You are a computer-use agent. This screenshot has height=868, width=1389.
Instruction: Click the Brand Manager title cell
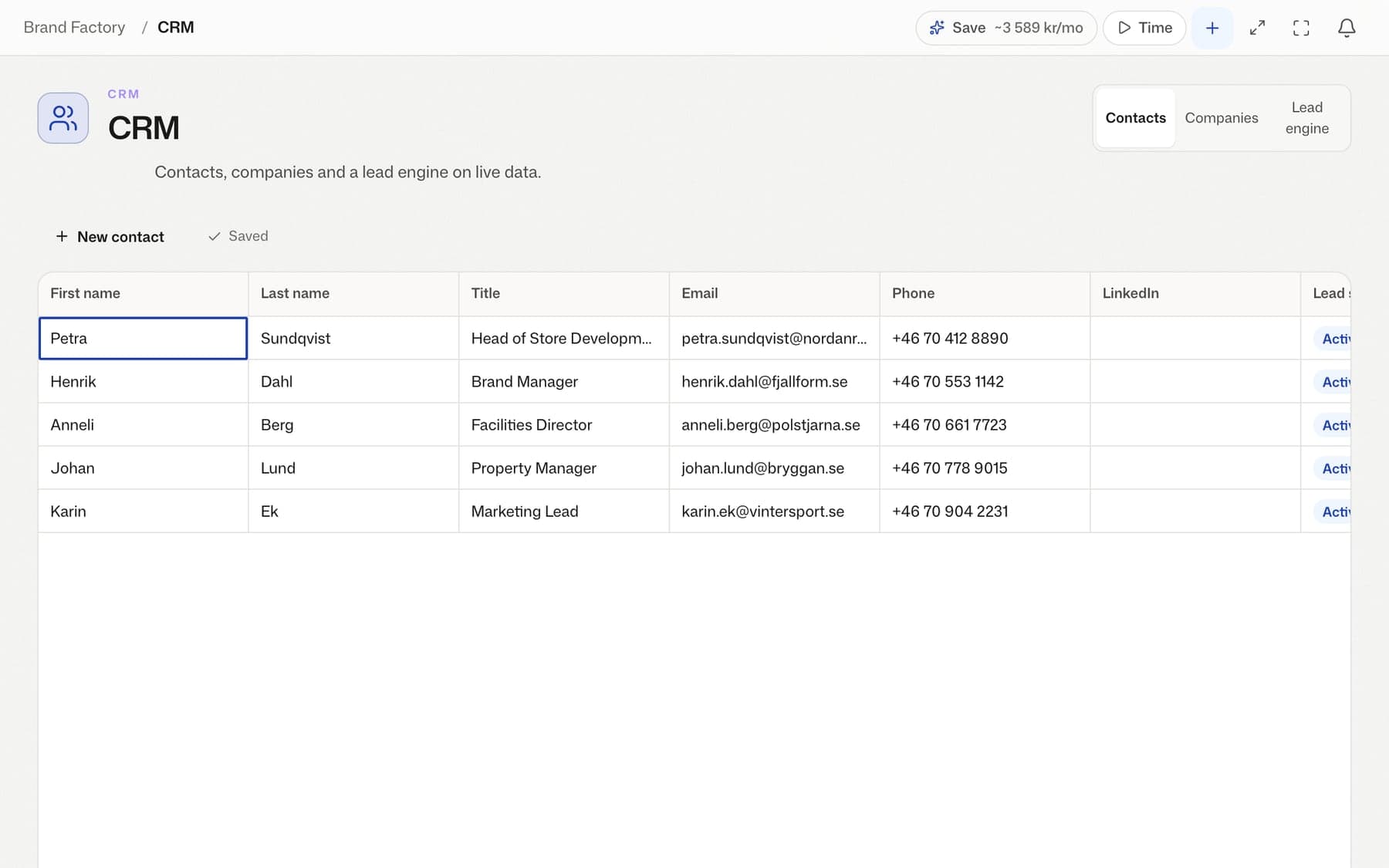coord(564,381)
